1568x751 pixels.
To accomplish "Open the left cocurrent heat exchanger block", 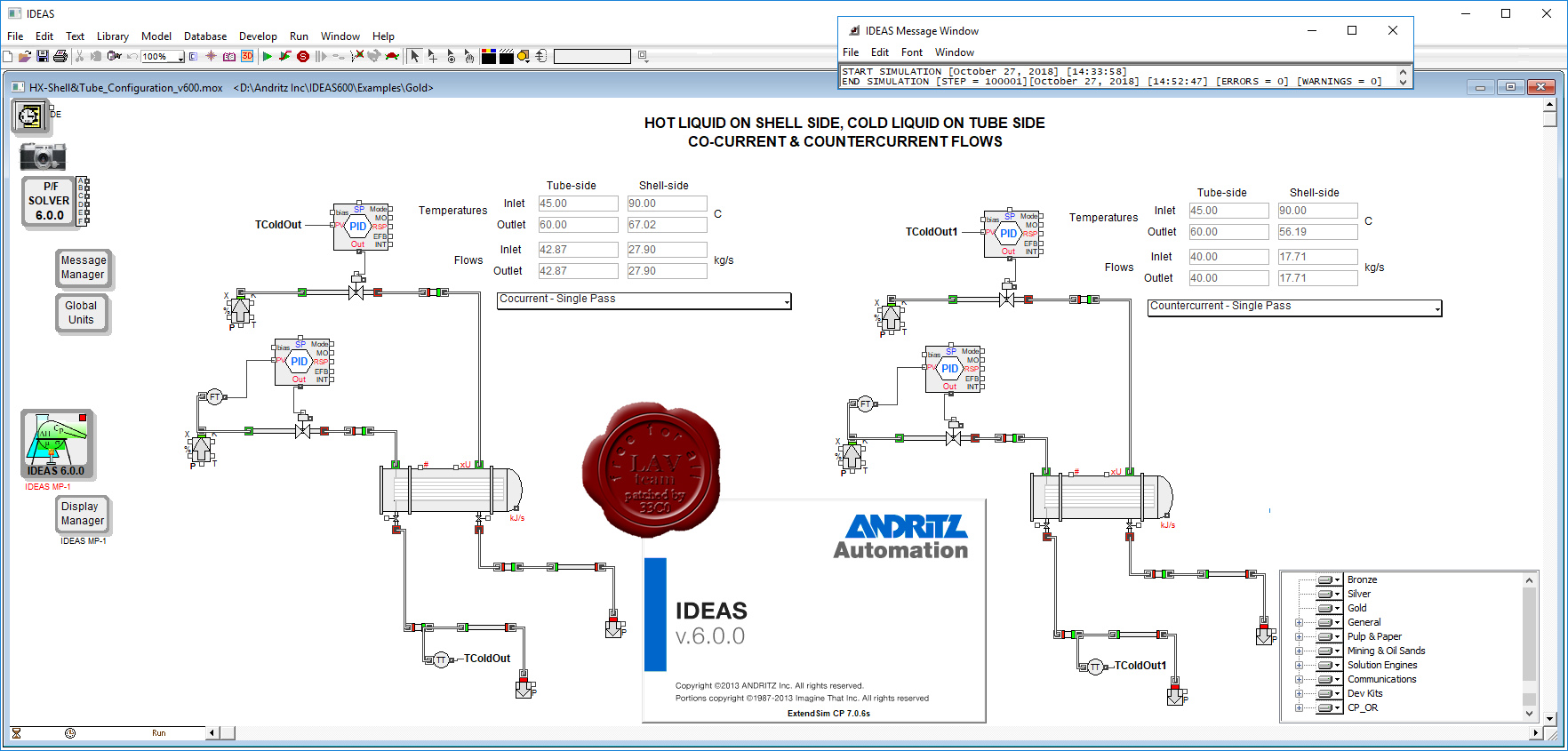I will point(452,491).
